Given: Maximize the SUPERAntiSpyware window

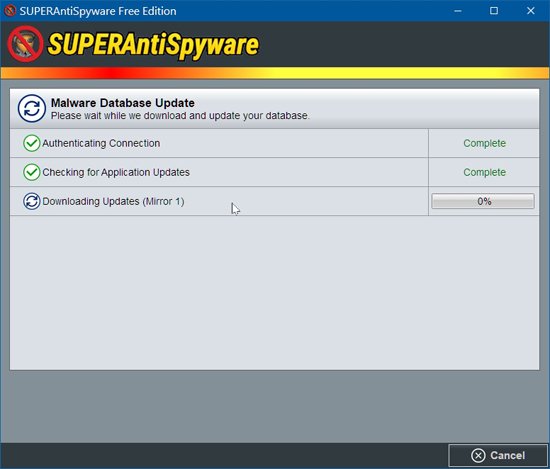Looking at the screenshot, I should 494,11.
